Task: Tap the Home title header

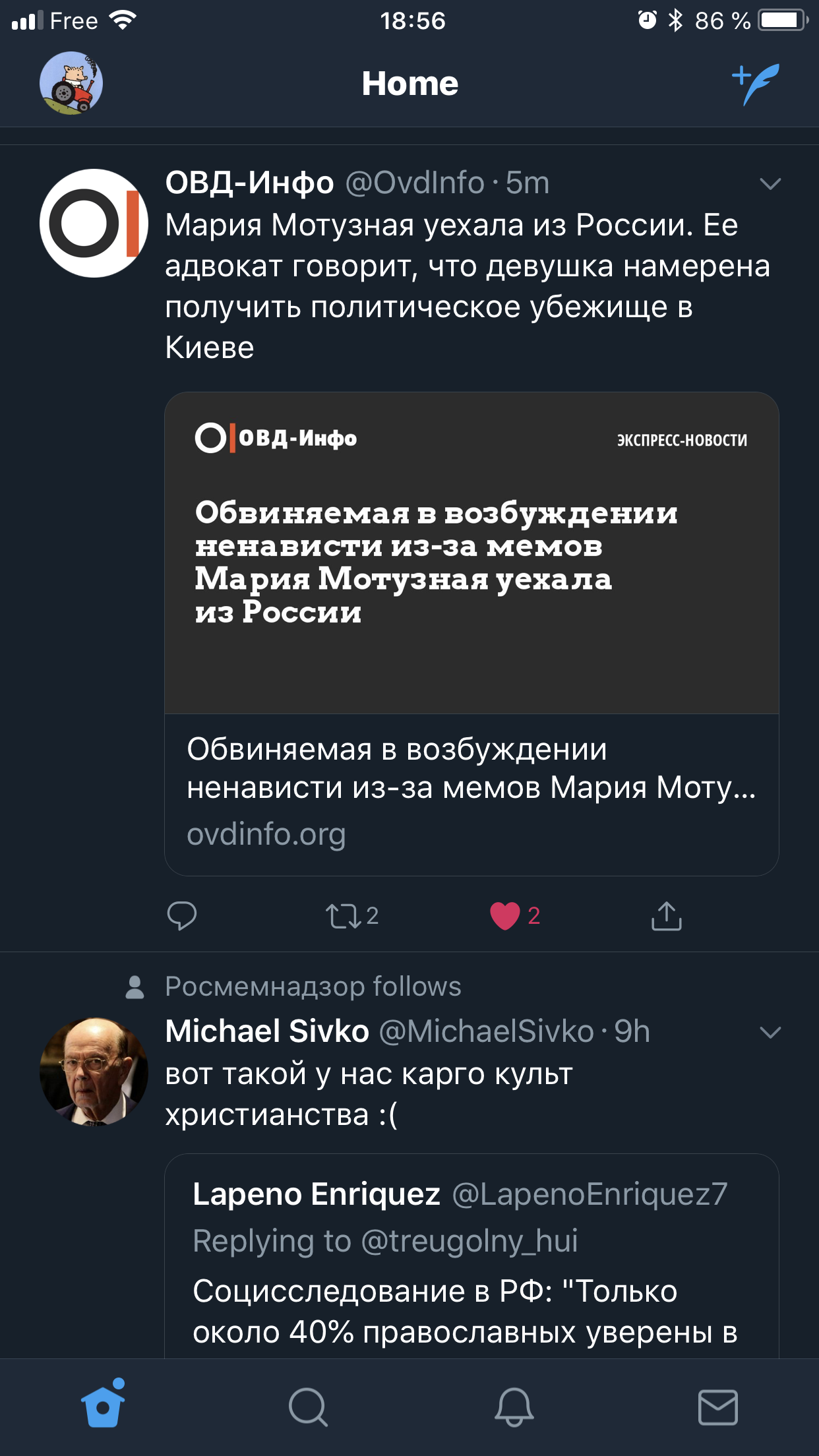Action: click(409, 84)
